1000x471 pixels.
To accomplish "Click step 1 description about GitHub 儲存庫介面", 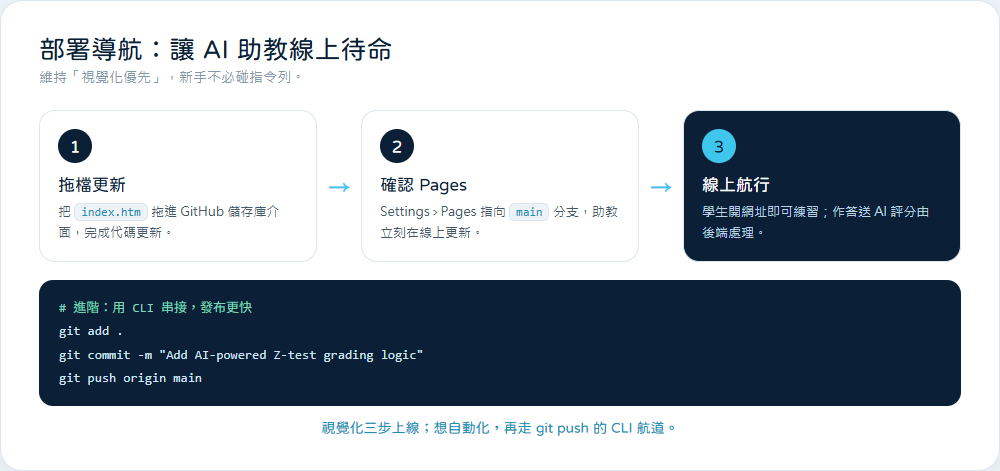I will pos(169,222).
